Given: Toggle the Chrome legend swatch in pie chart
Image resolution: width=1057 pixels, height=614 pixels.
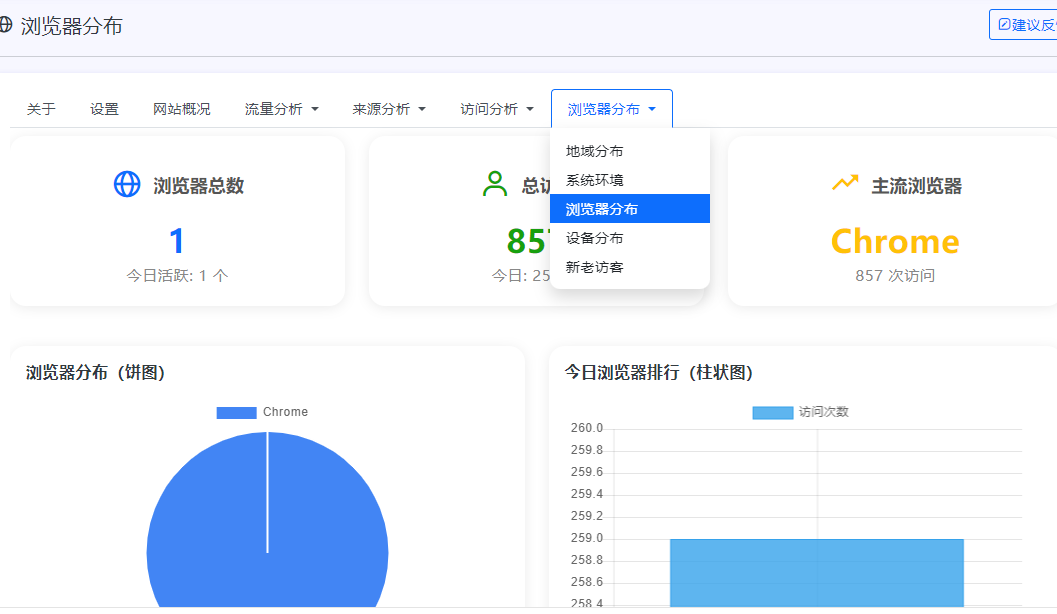Looking at the screenshot, I should click(x=237, y=412).
